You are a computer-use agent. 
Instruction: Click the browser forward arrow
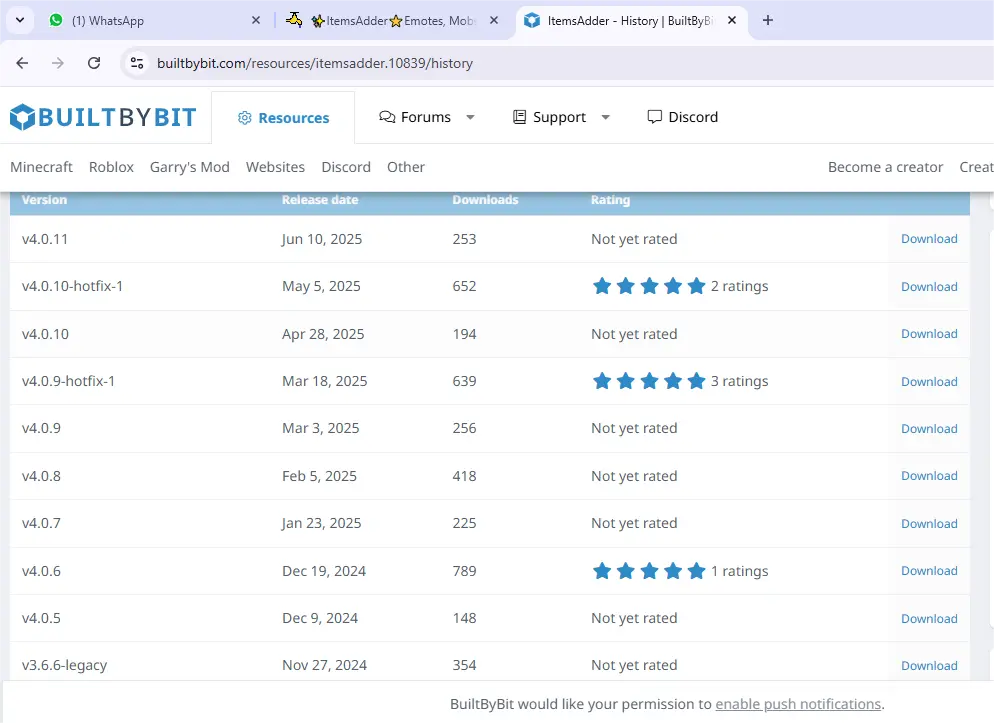coord(58,63)
